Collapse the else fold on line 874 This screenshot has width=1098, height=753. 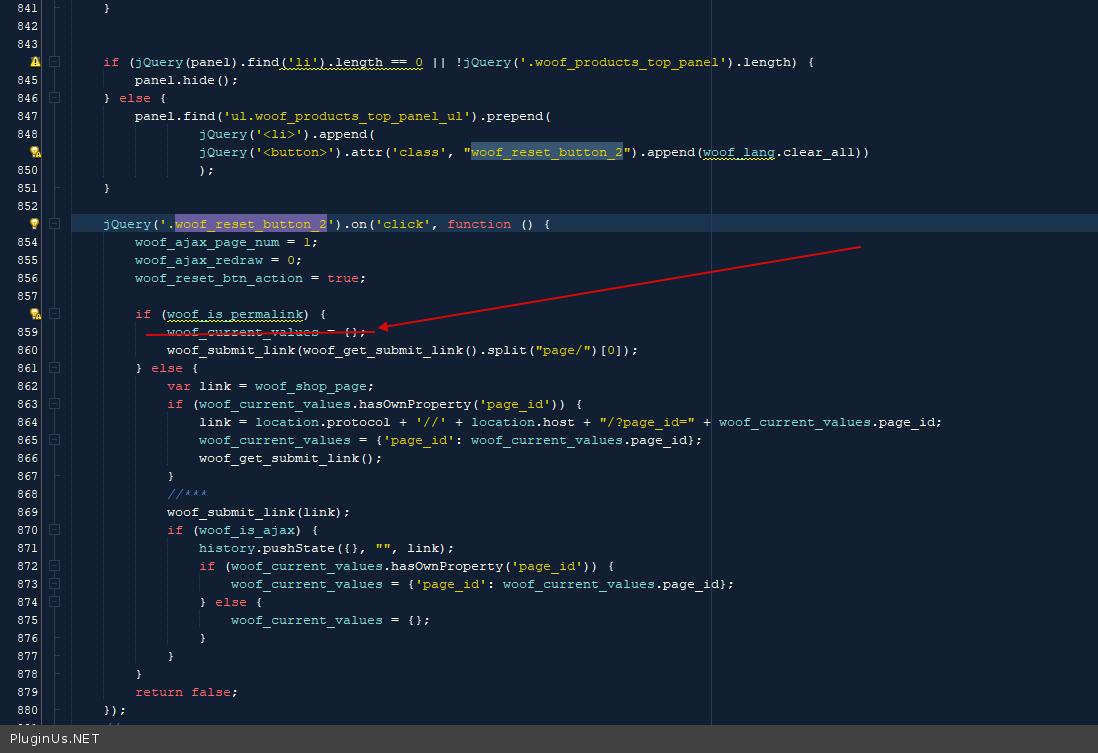point(55,602)
